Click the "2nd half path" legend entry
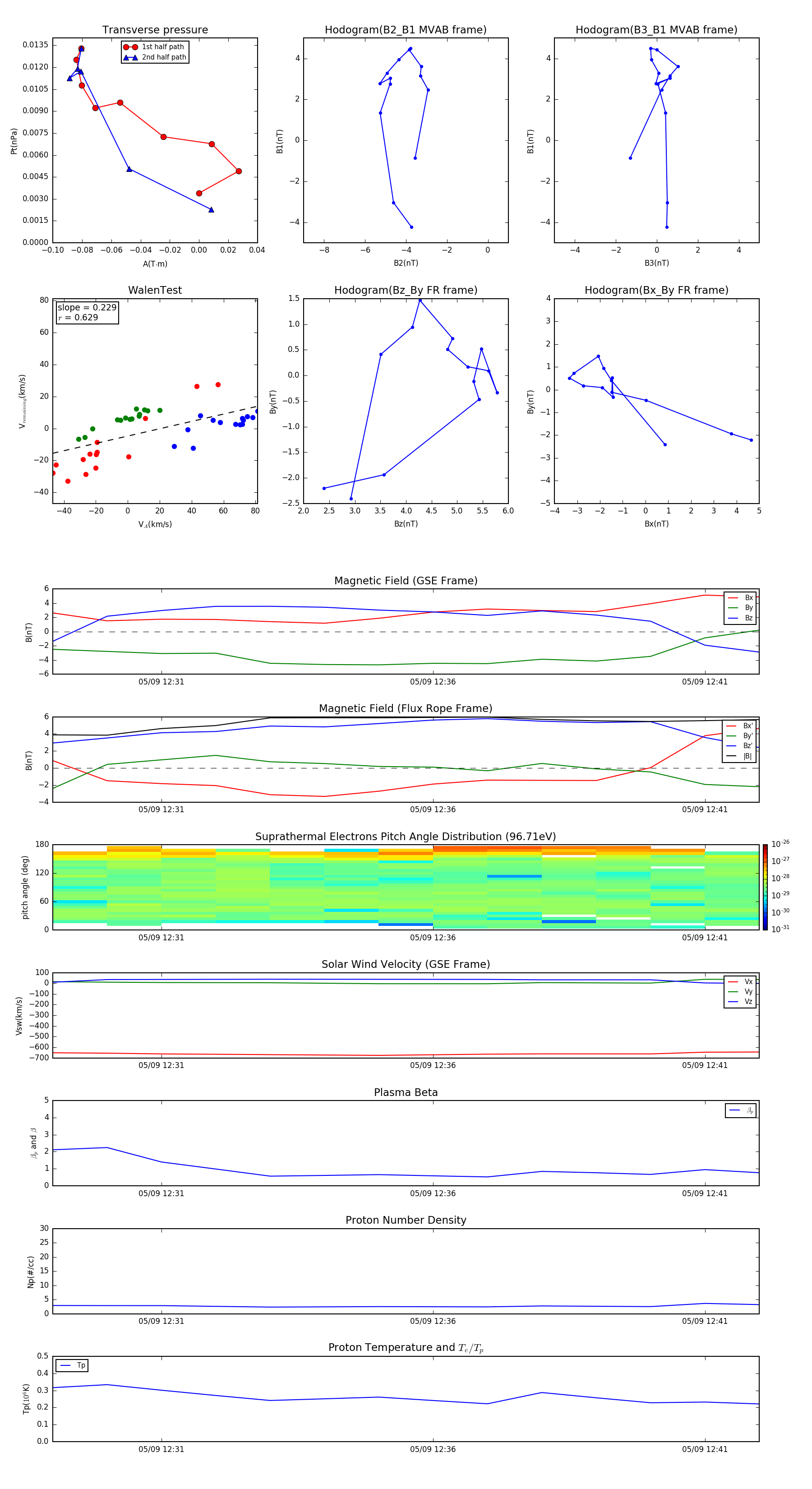Screen dimensions: 812x1489 tap(155, 57)
